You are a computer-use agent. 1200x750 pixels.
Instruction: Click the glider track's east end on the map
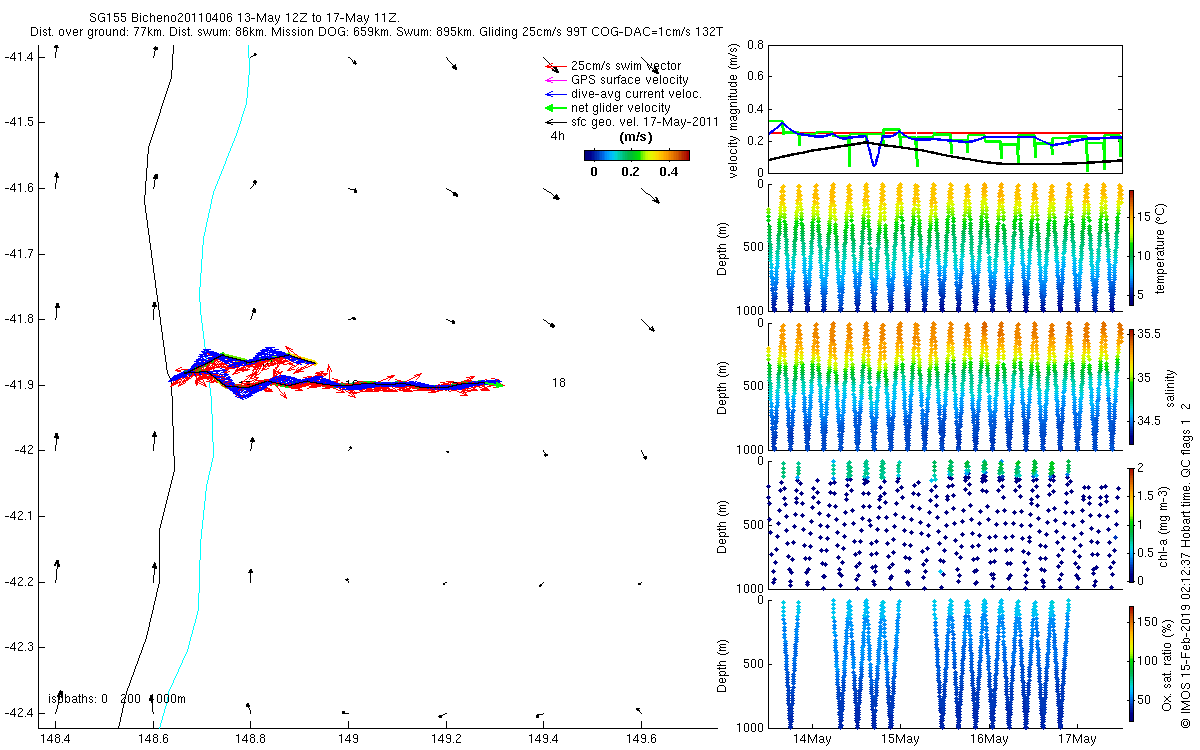coord(500,383)
